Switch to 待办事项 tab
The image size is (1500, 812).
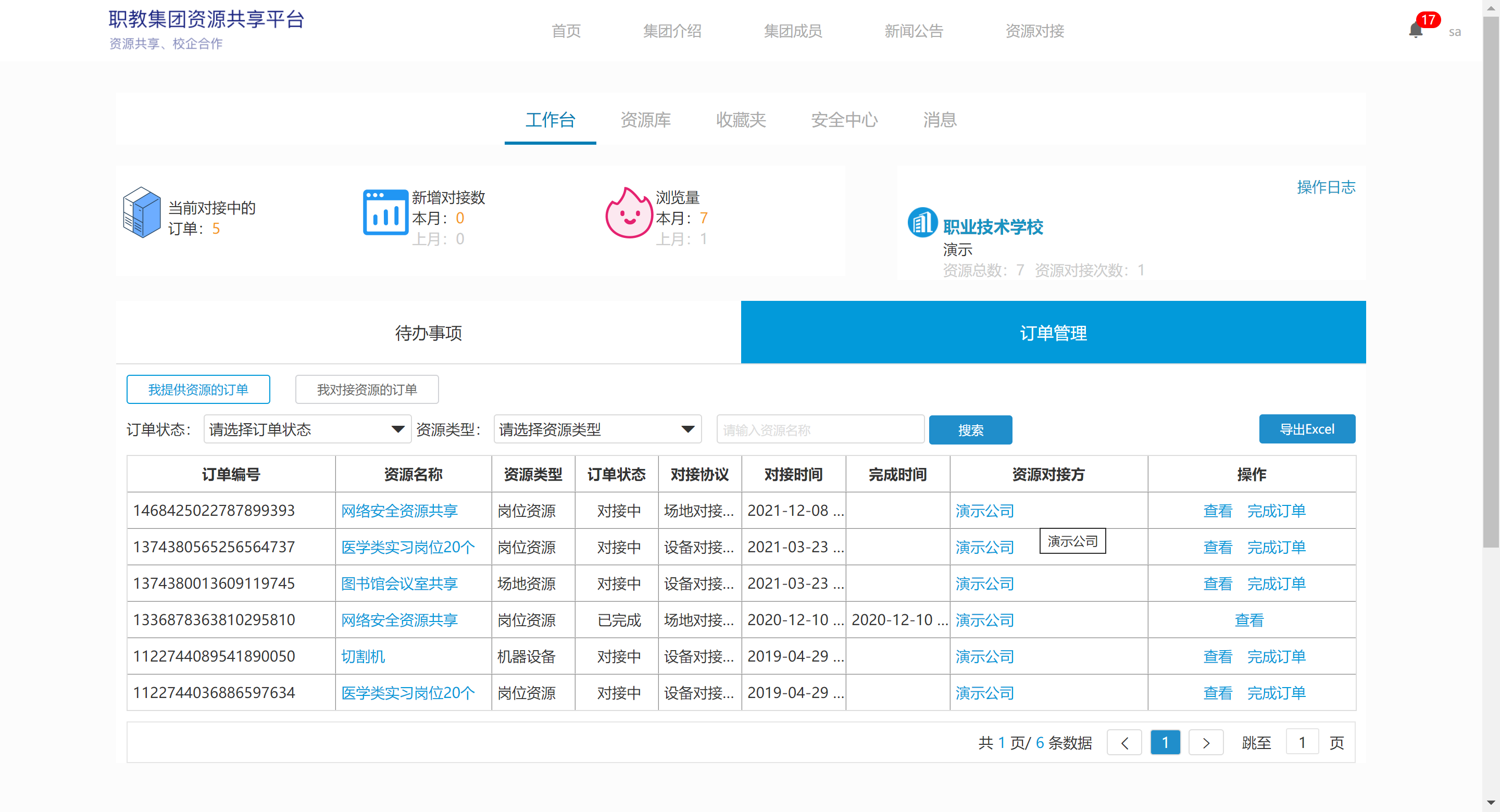tap(428, 333)
